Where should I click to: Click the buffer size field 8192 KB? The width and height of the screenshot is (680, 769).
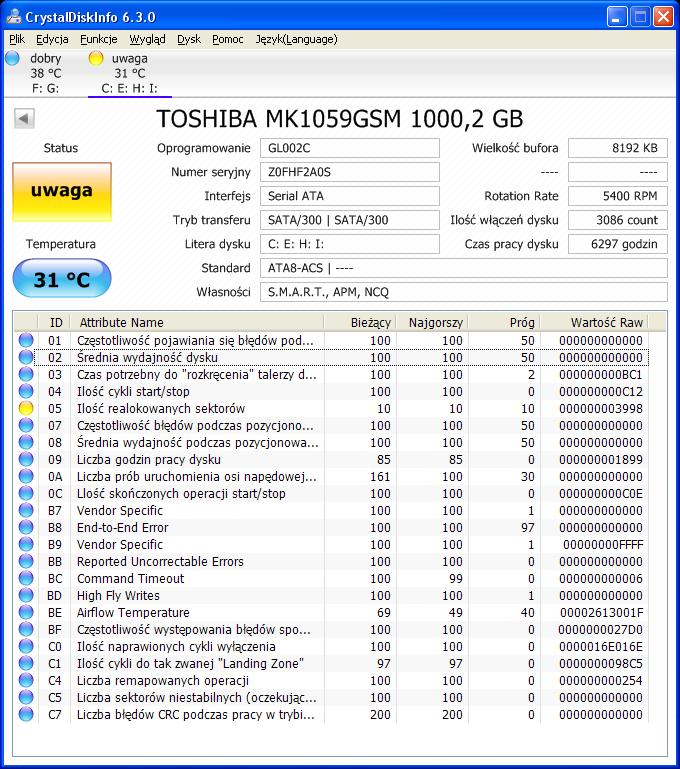618,148
